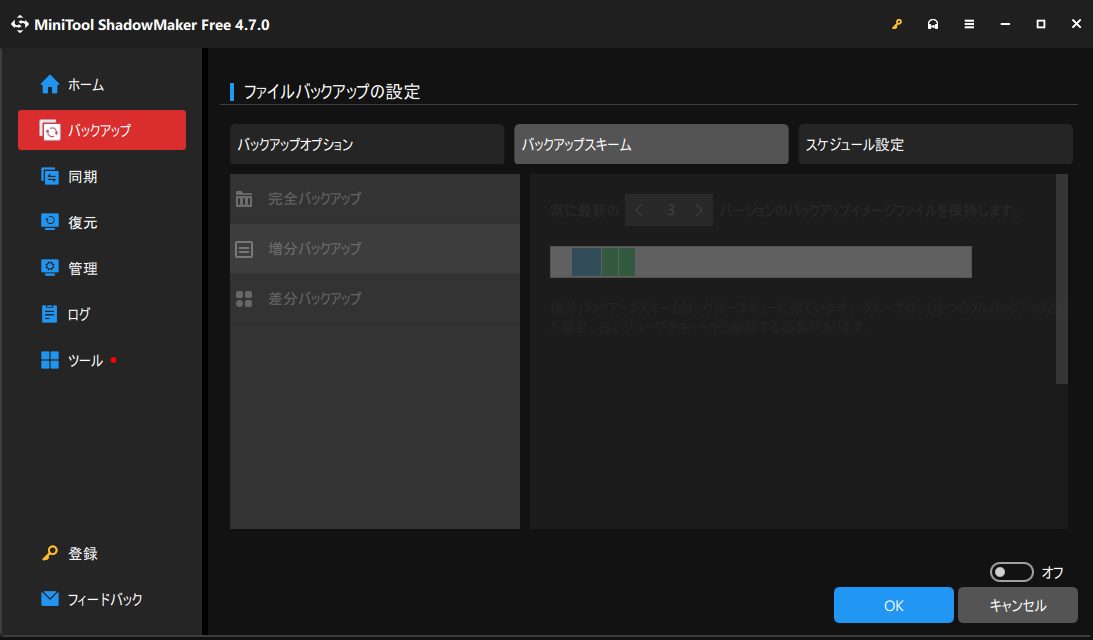The image size is (1093, 640).
Task: Open the 復元 section
Action: point(102,222)
